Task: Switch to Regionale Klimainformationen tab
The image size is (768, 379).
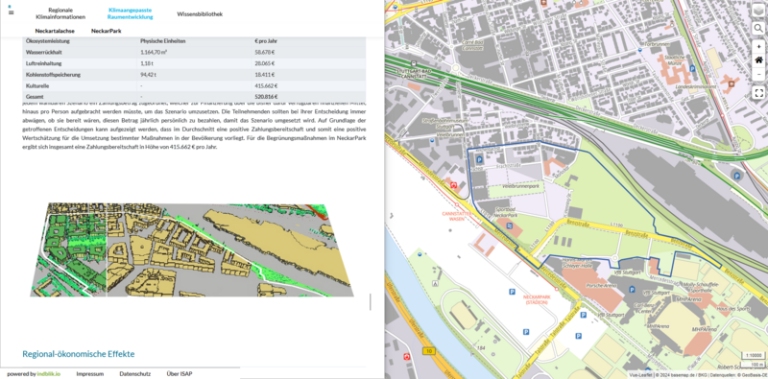Action: (60, 13)
